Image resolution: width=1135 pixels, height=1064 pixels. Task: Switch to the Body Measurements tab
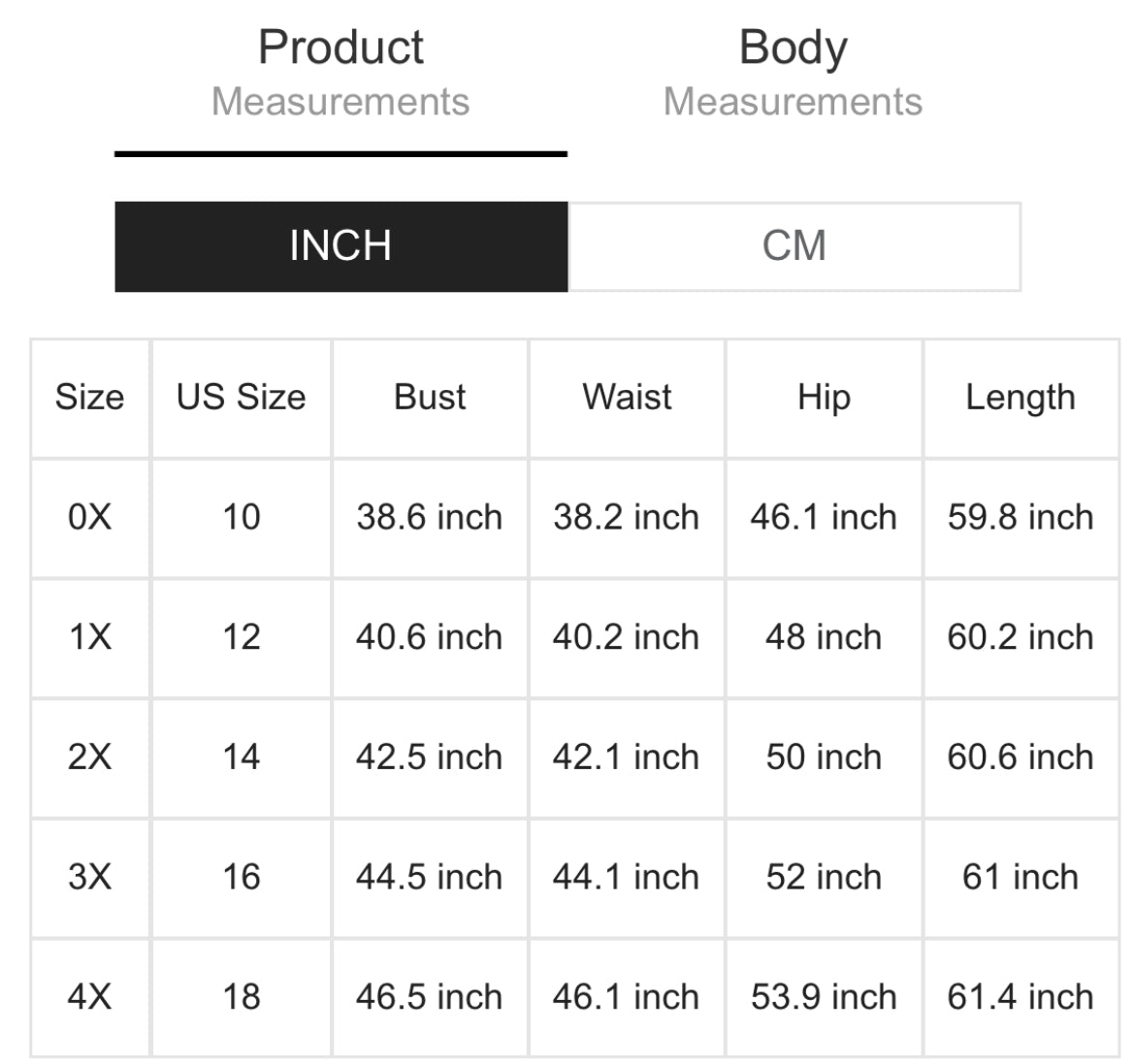pos(793,74)
